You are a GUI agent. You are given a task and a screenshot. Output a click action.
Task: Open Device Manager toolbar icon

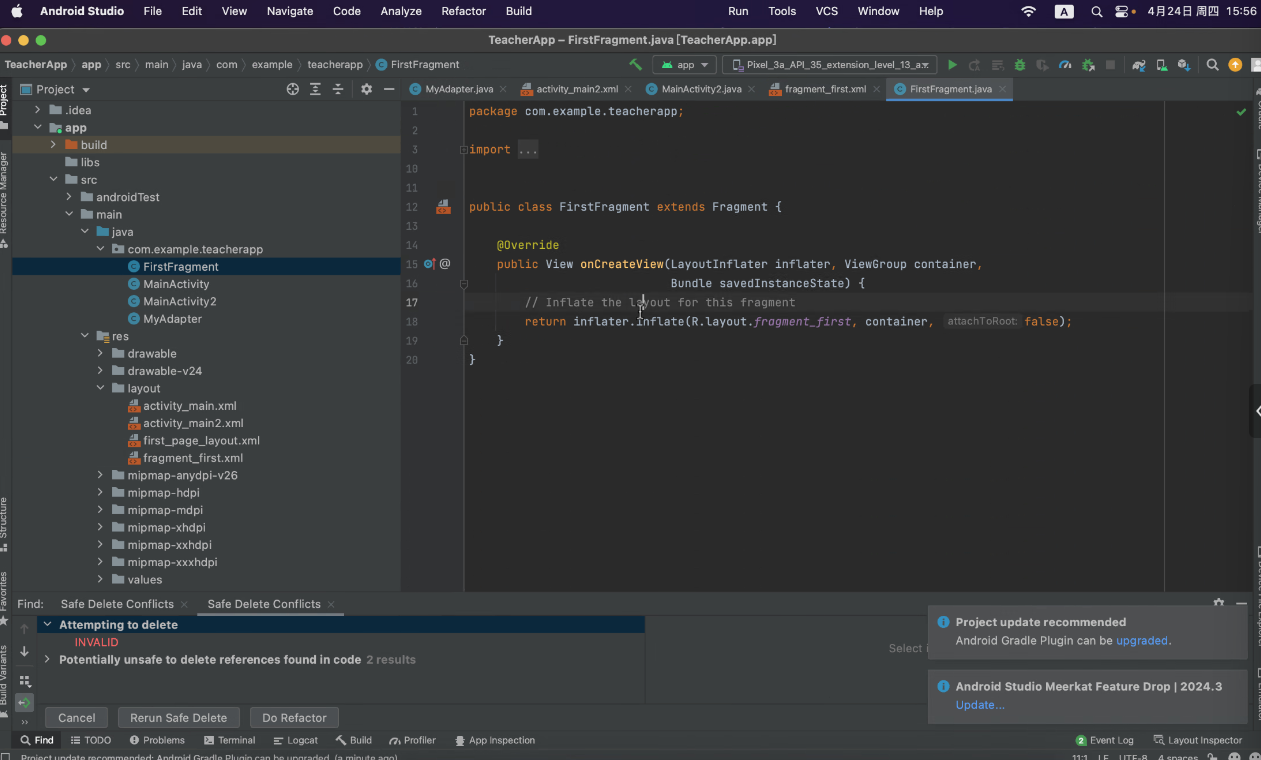click(1161, 64)
